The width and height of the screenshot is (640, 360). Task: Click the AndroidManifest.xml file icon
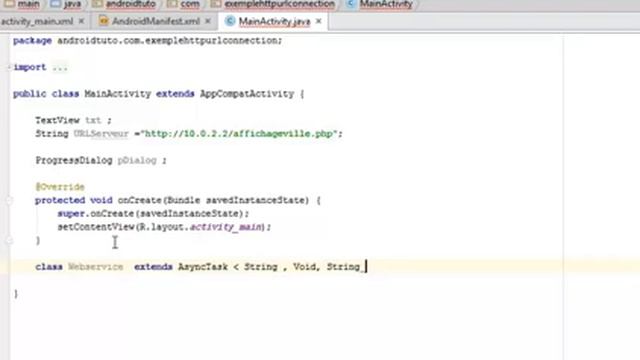(x=104, y=21)
